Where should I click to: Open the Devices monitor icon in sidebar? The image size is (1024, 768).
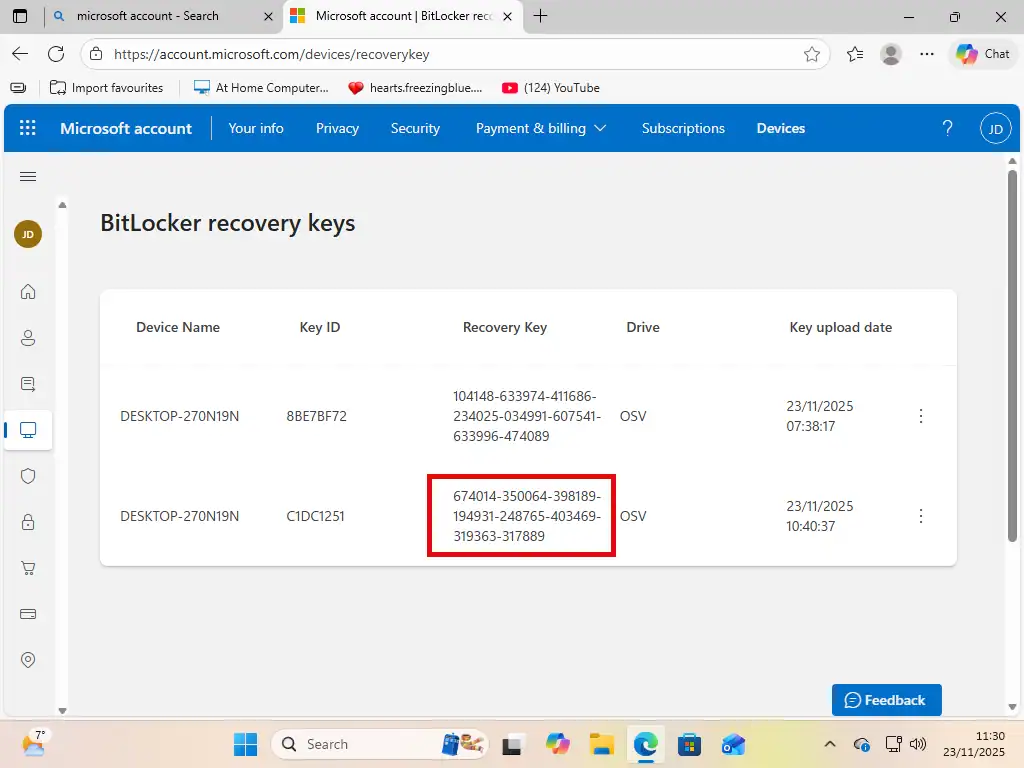28,430
